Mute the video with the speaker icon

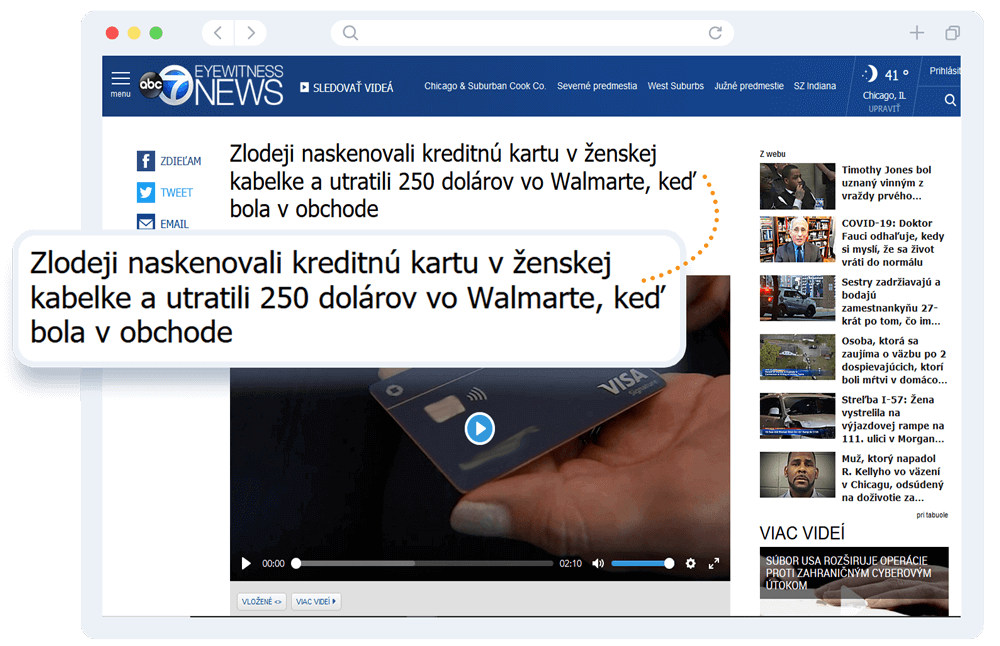[x=598, y=564]
